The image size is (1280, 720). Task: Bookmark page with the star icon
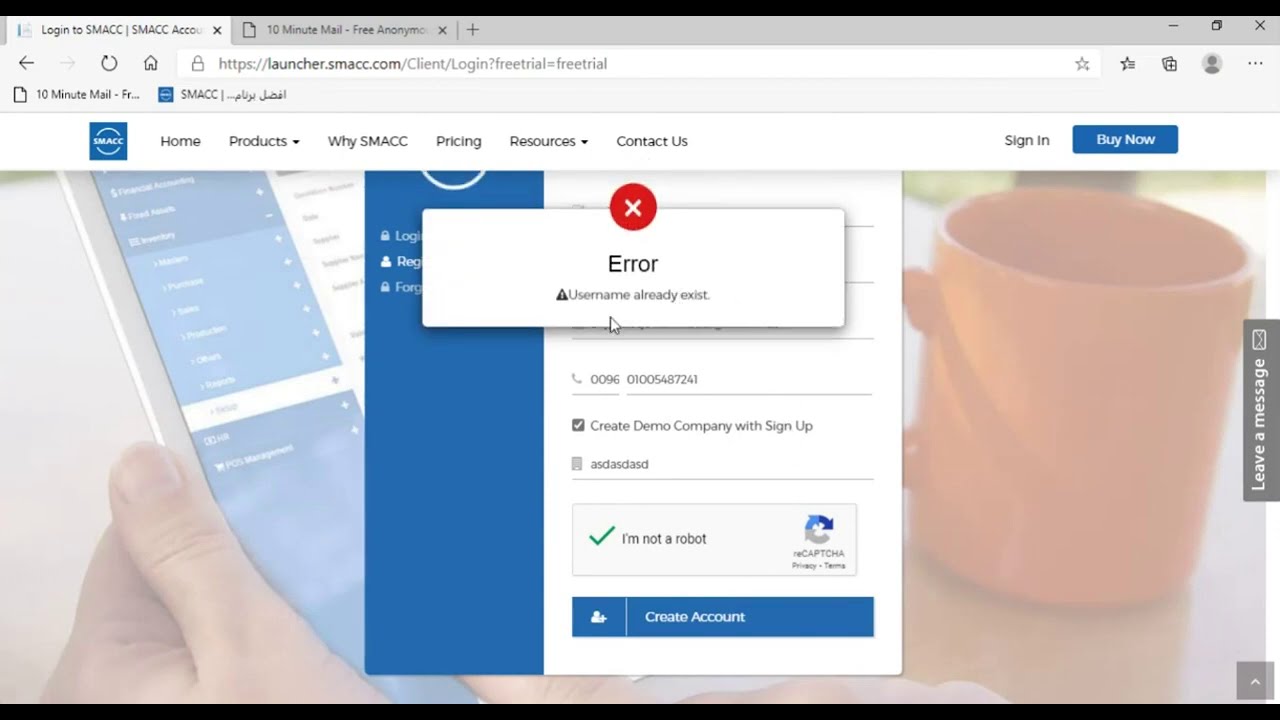(x=1082, y=64)
